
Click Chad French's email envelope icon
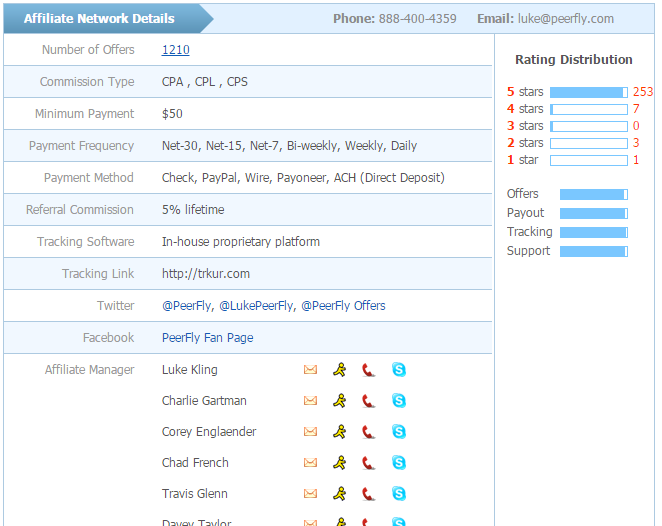[x=310, y=463]
